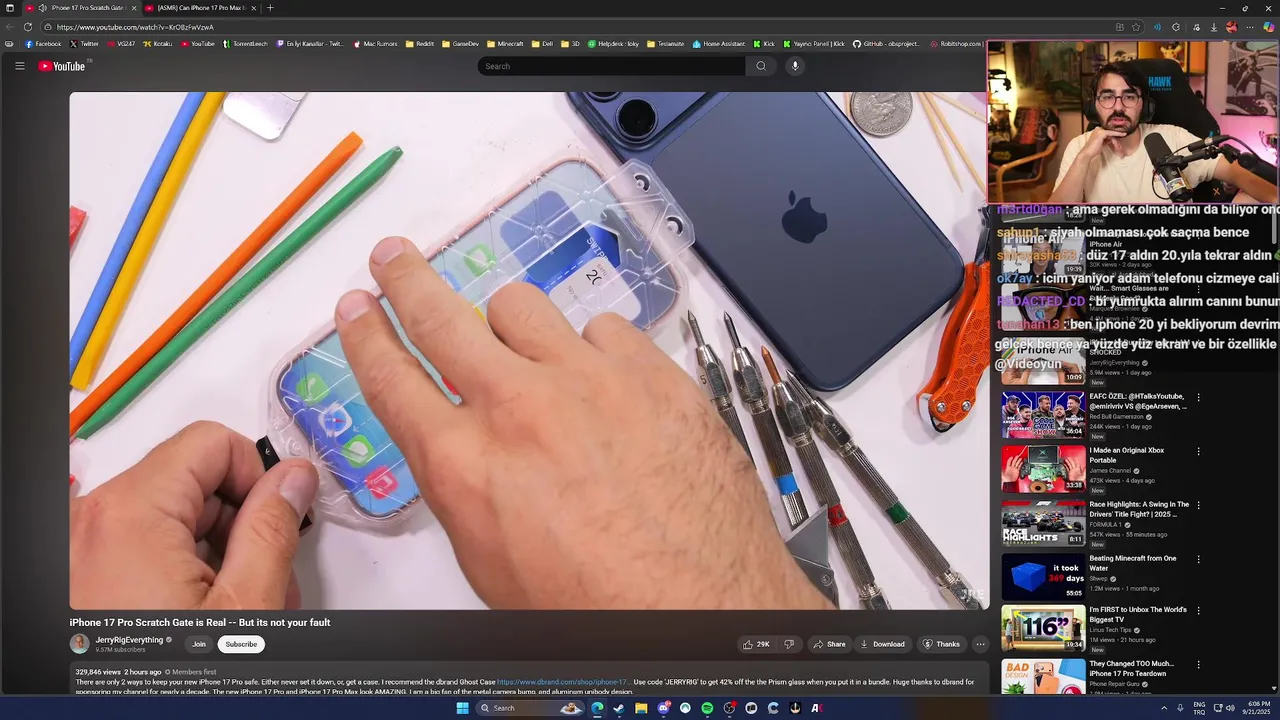
Task: Click the Windows taskbar search box
Action: (530, 708)
